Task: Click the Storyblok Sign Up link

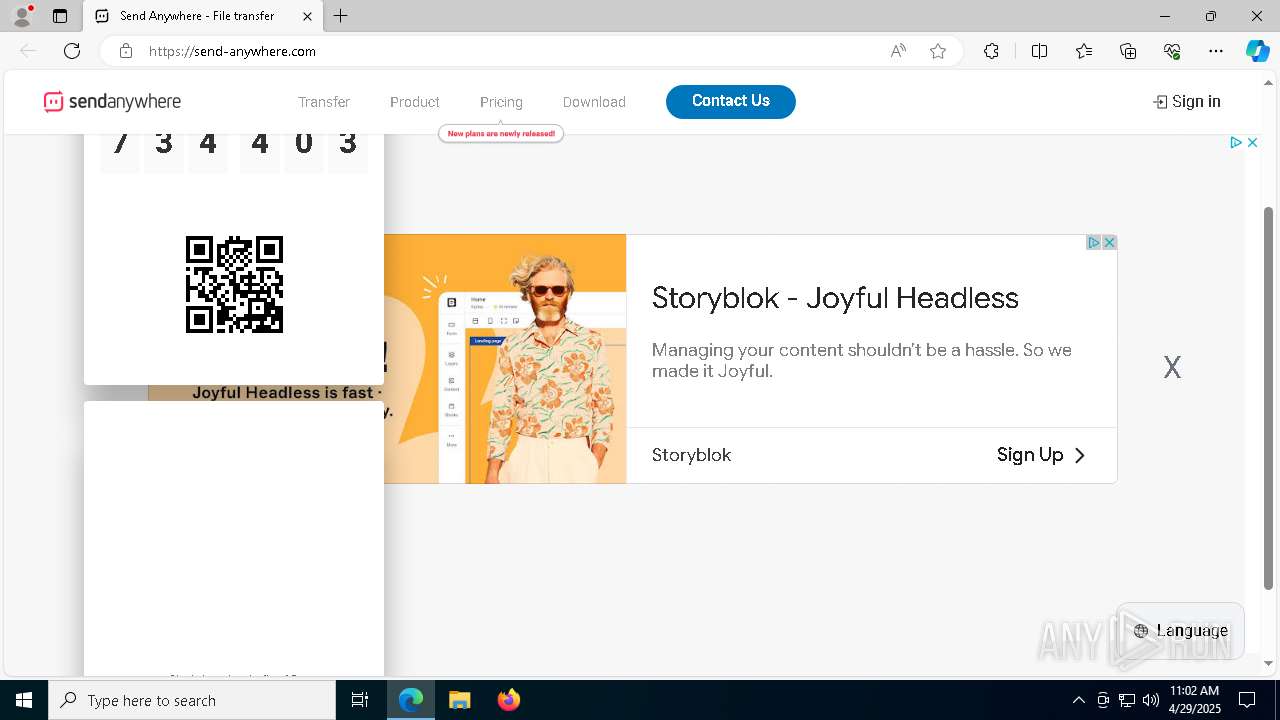Action: tap(1041, 455)
